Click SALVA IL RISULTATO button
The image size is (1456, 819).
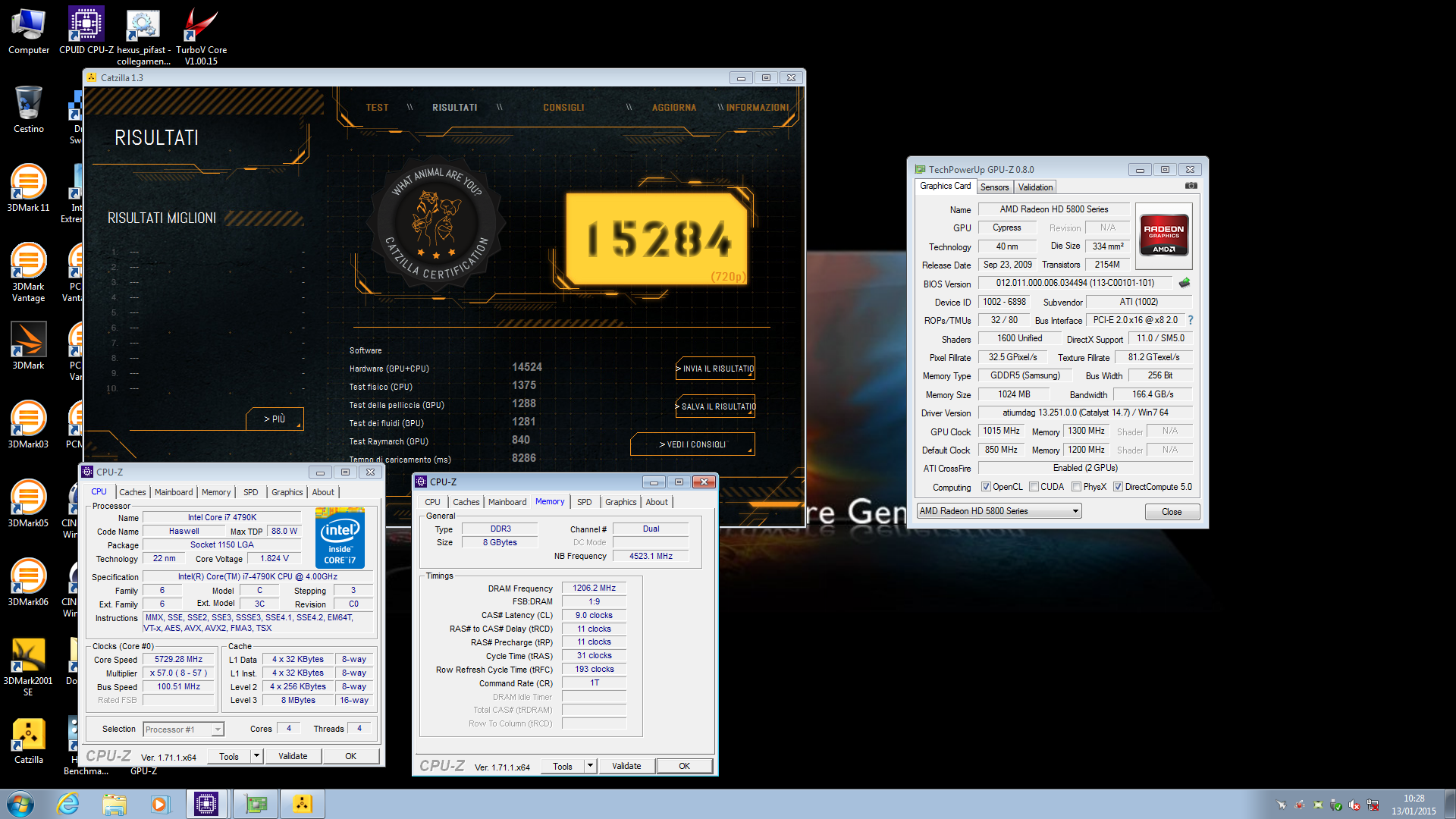click(715, 406)
